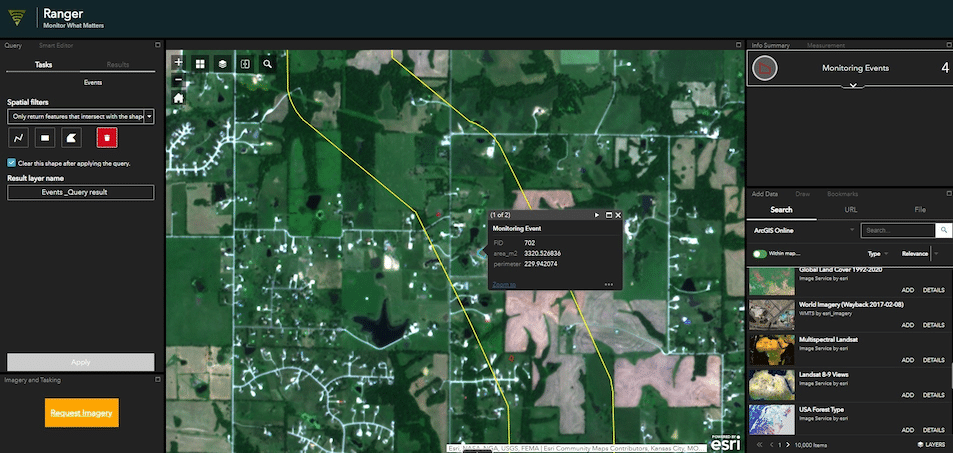The height and width of the screenshot is (453, 953).
Task: Switch to the Results tab
Action: tap(117, 64)
